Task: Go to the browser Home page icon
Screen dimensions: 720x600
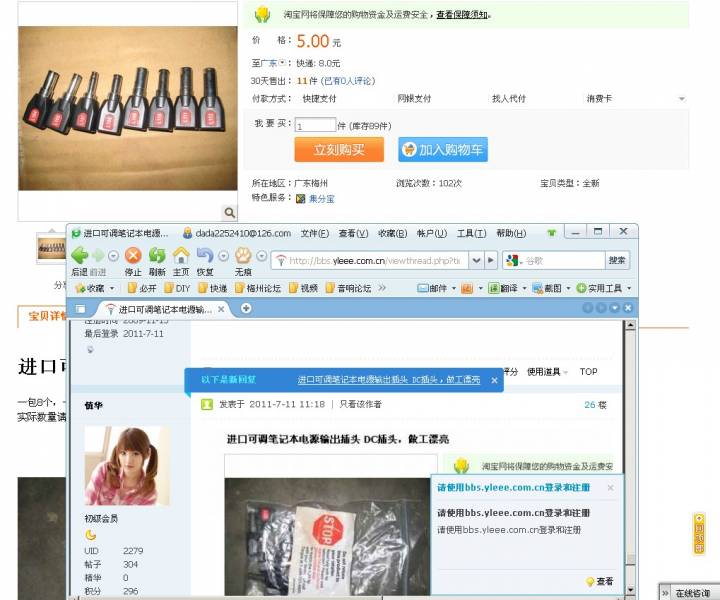Action: pyautogui.click(x=181, y=256)
